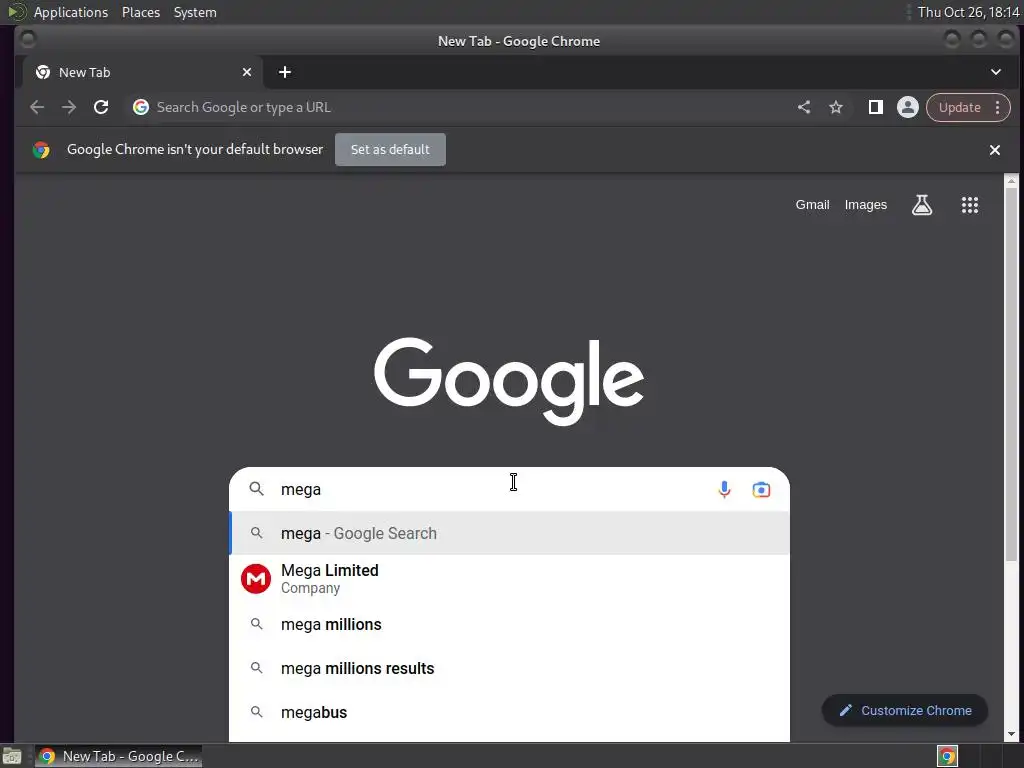Bookmark this tab with star icon
This screenshot has width=1024, height=768.
click(836, 107)
